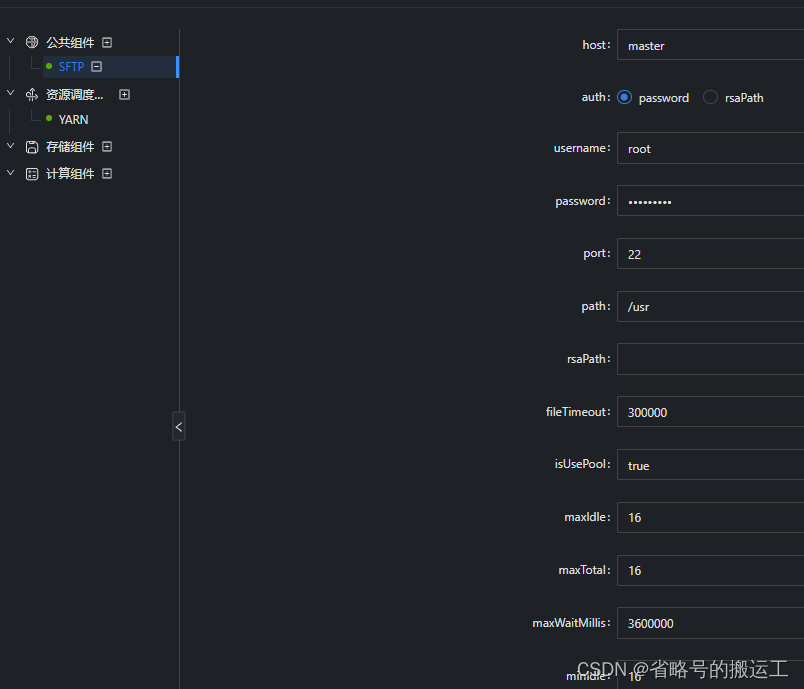Click the minus box next to 存储组件

[107, 147]
